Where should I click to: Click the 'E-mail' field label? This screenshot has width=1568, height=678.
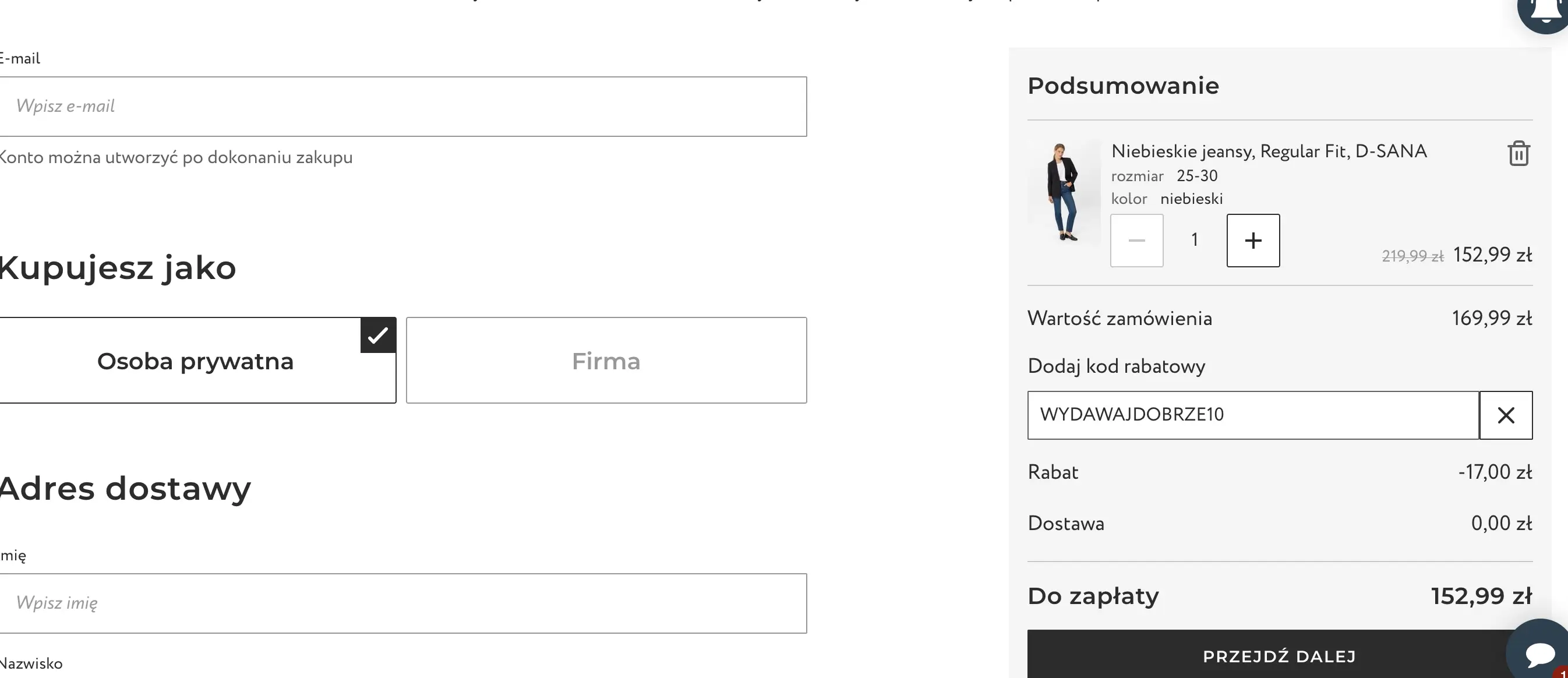pyautogui.click(x=20, y=58)
